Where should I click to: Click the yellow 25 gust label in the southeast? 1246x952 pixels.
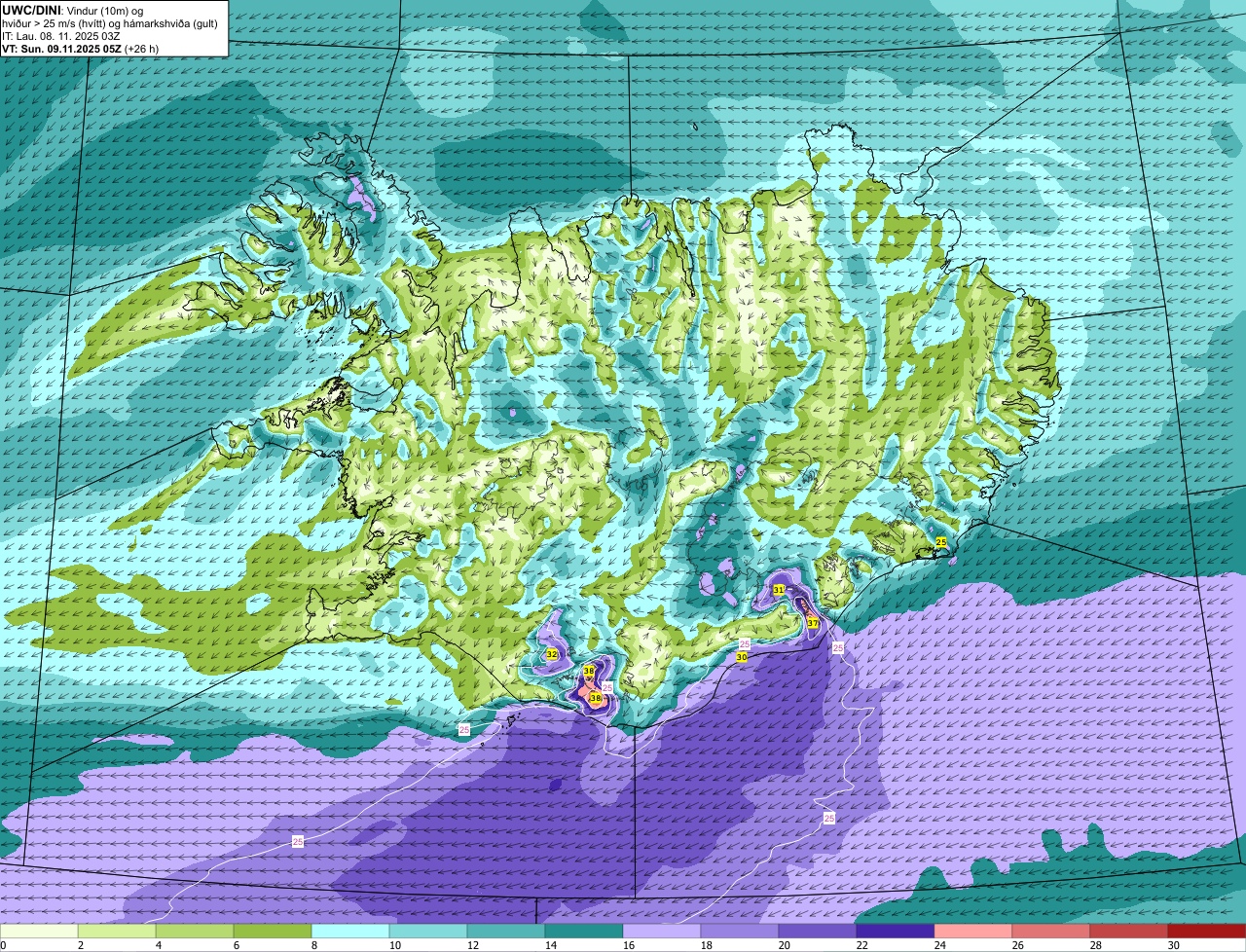941,542
